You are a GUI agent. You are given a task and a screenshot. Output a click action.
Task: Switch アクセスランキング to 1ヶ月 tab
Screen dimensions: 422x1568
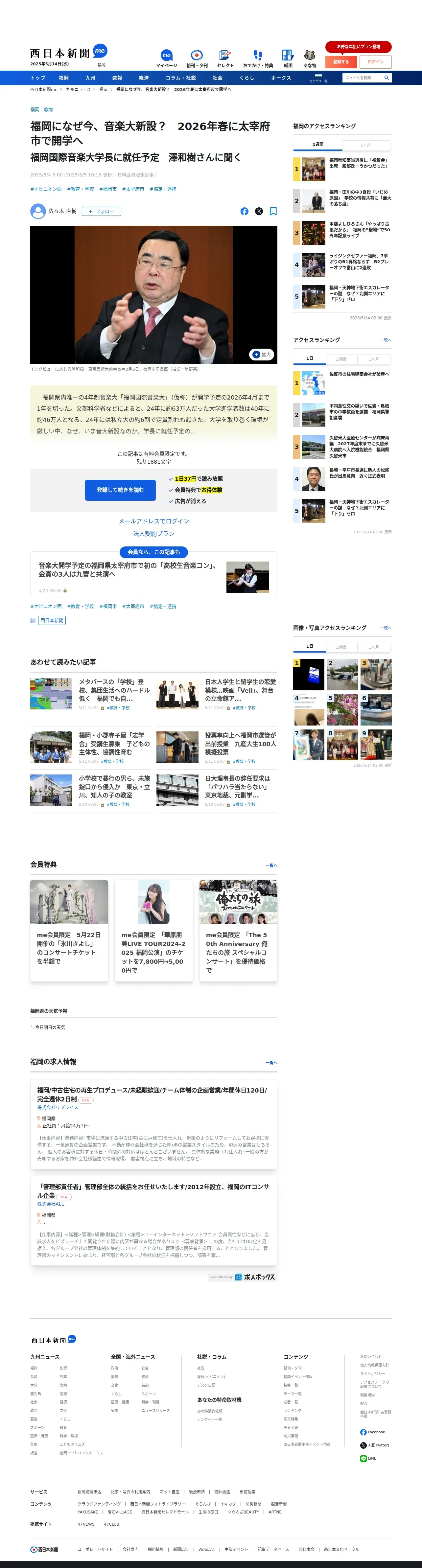(373, 359)
